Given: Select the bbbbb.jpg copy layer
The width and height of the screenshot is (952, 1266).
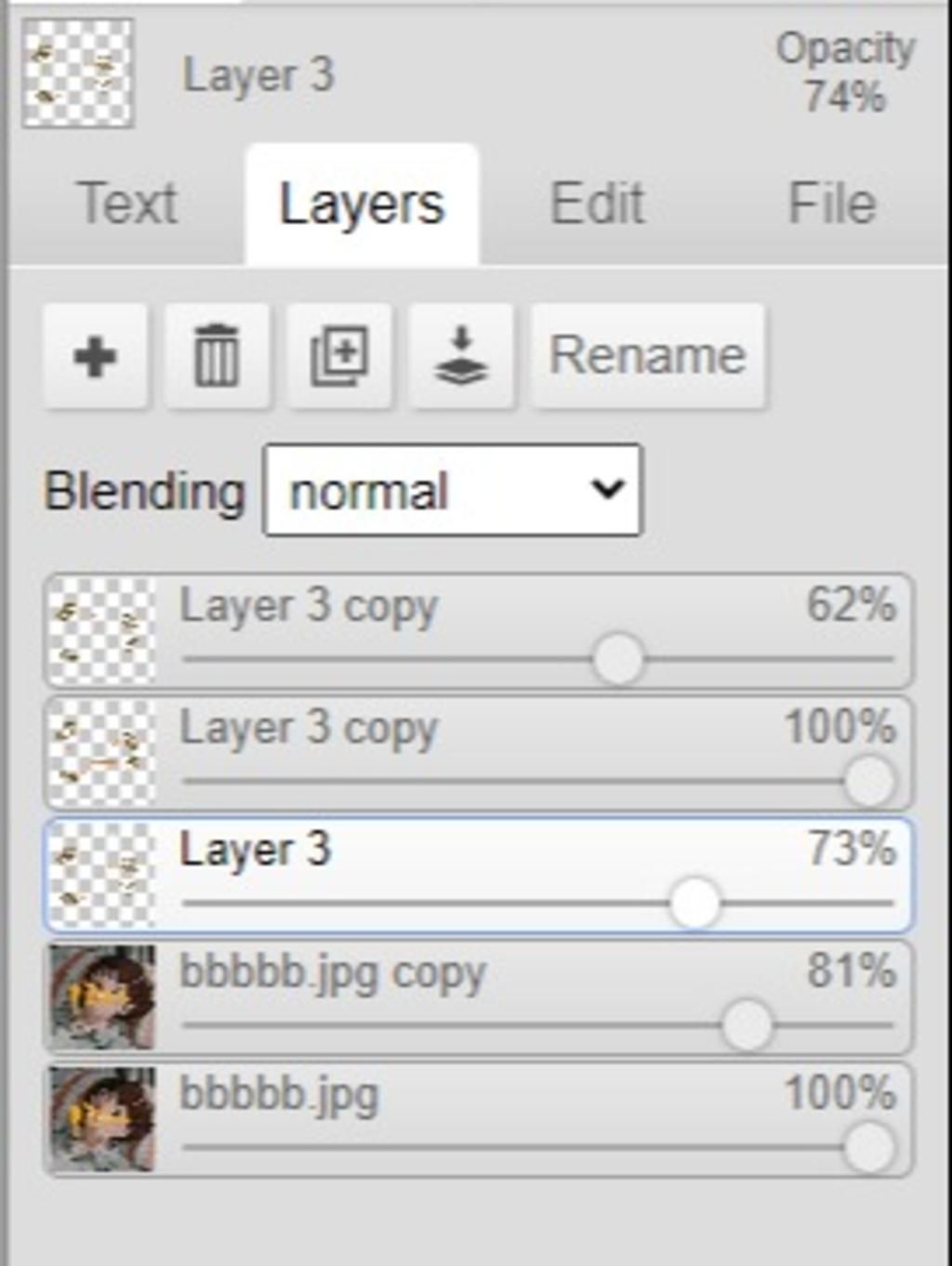Looking at the screenshot, I should coord(478,997).
